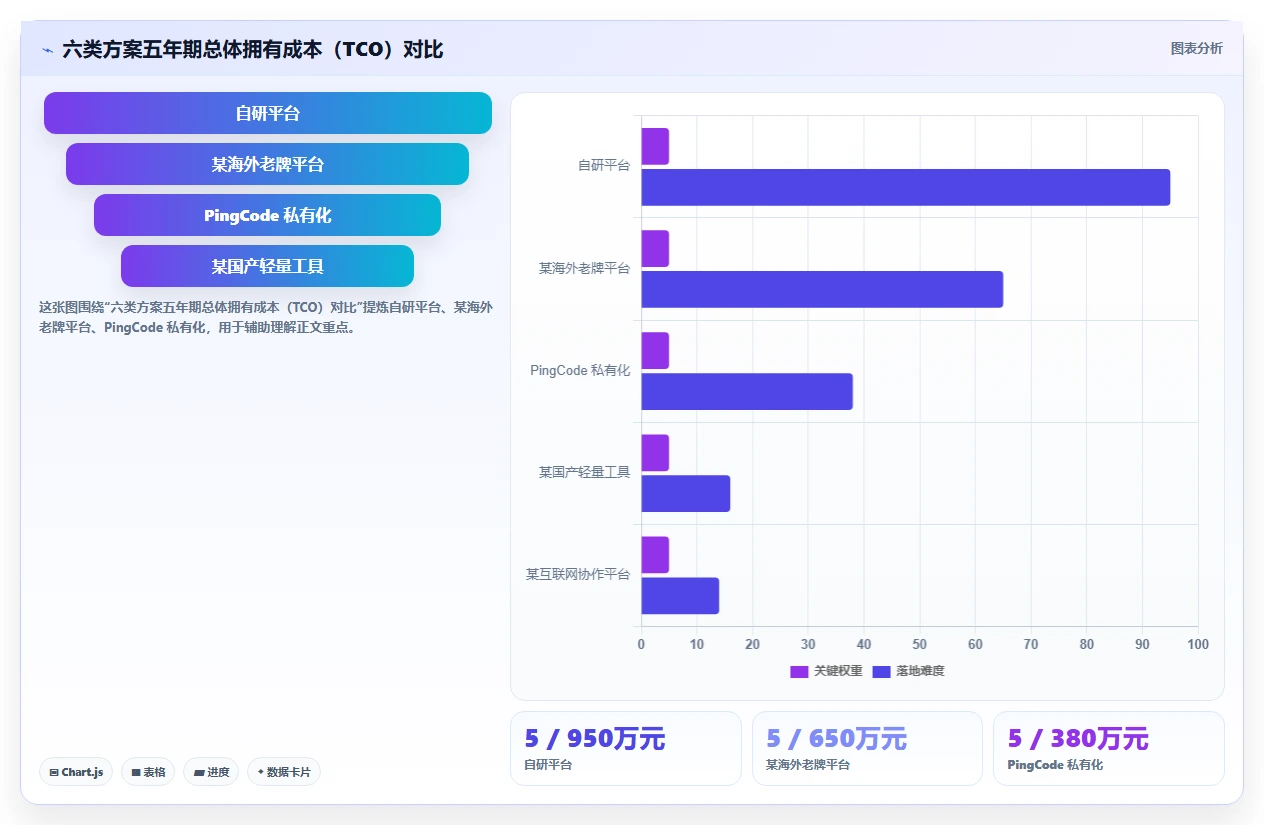Select the 某国产轻量工具 funnel bar

[x=268, y=266]
